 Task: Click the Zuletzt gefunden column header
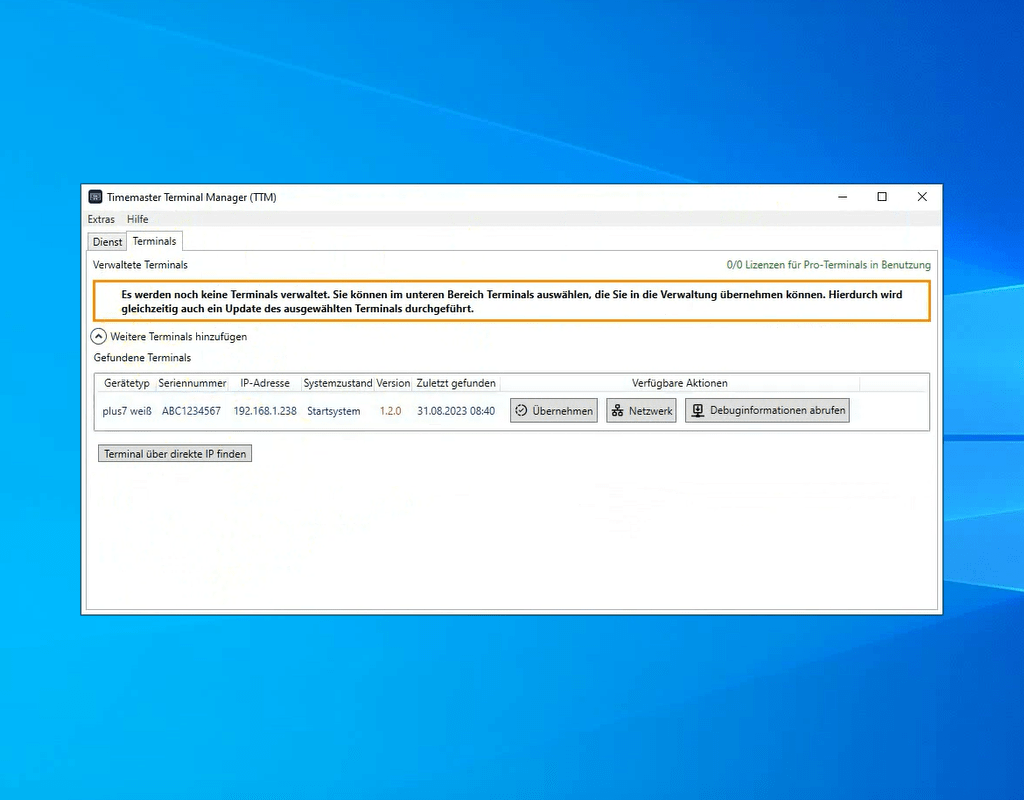click(x=456, y=383)
